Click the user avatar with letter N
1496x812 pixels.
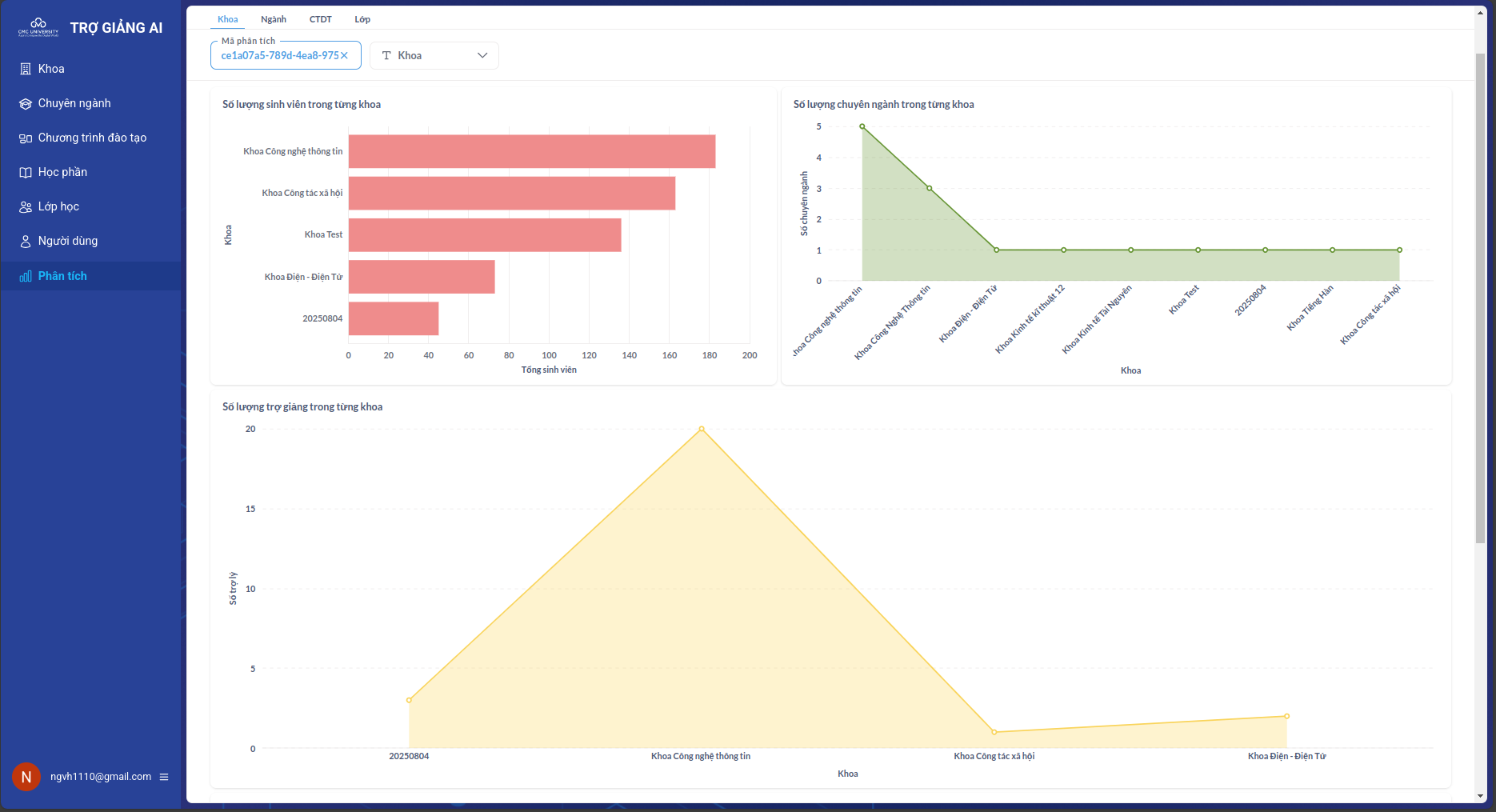26,777
